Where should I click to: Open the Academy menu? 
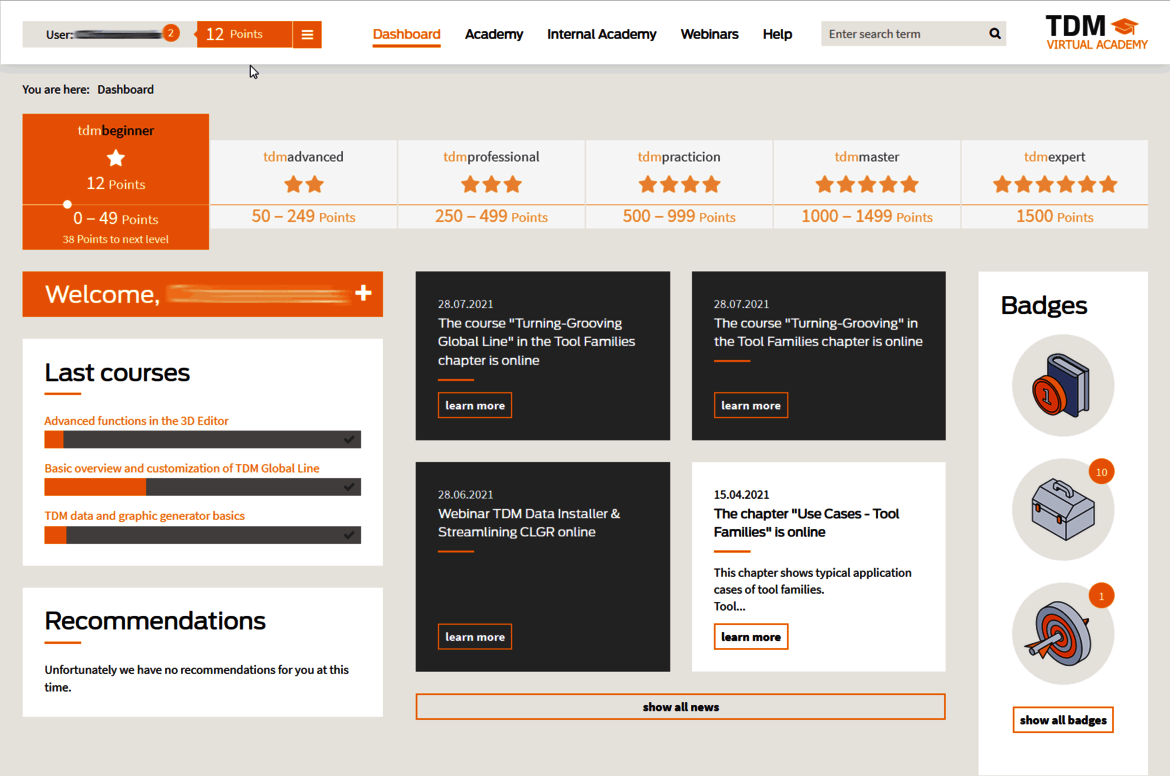[x=494, y=34]
